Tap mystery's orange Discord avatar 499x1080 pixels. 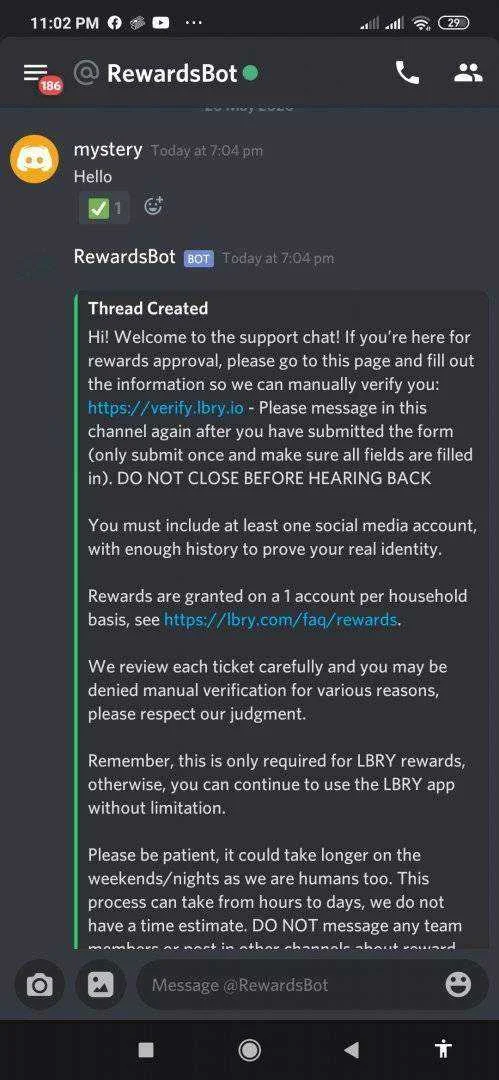tap(34, 160)
